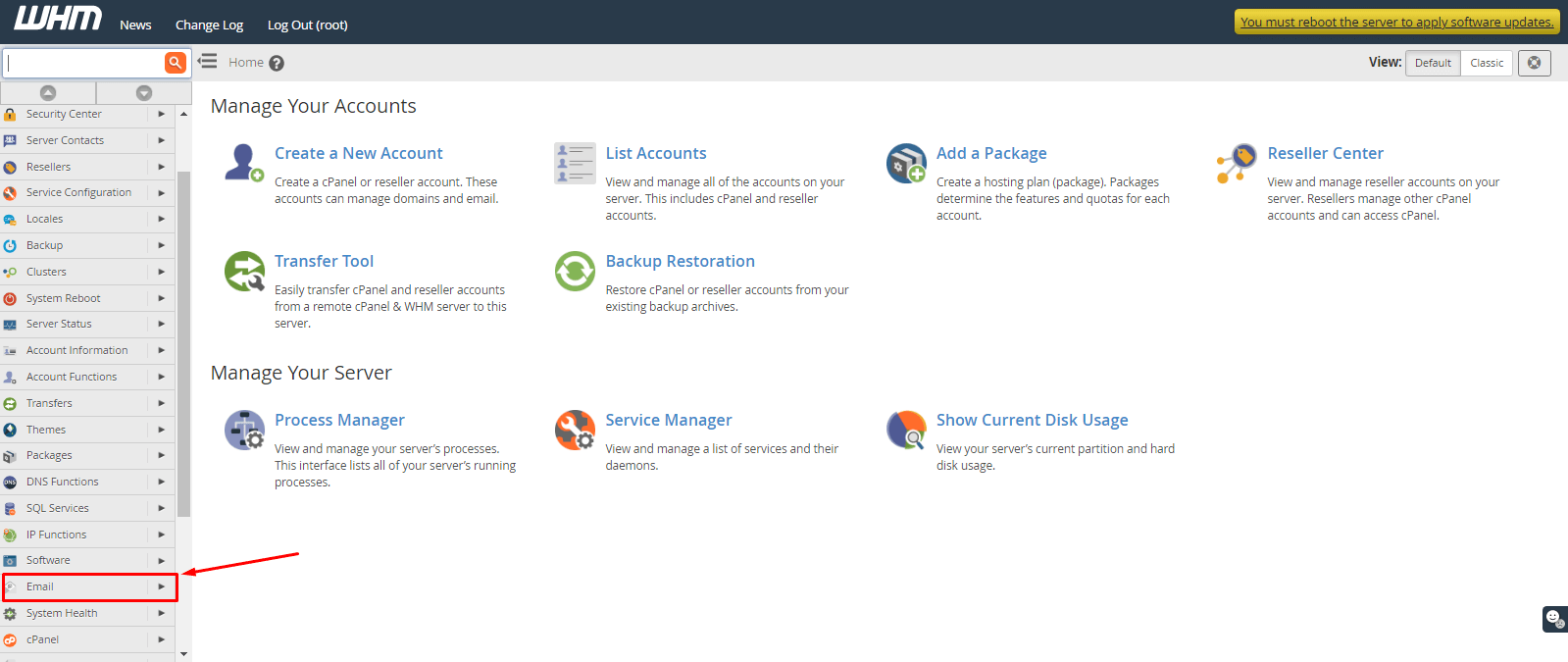Viewport: 1568px width, 662px height.
Task: Expand all sidebar categories with down arrow
Action: 144,92
